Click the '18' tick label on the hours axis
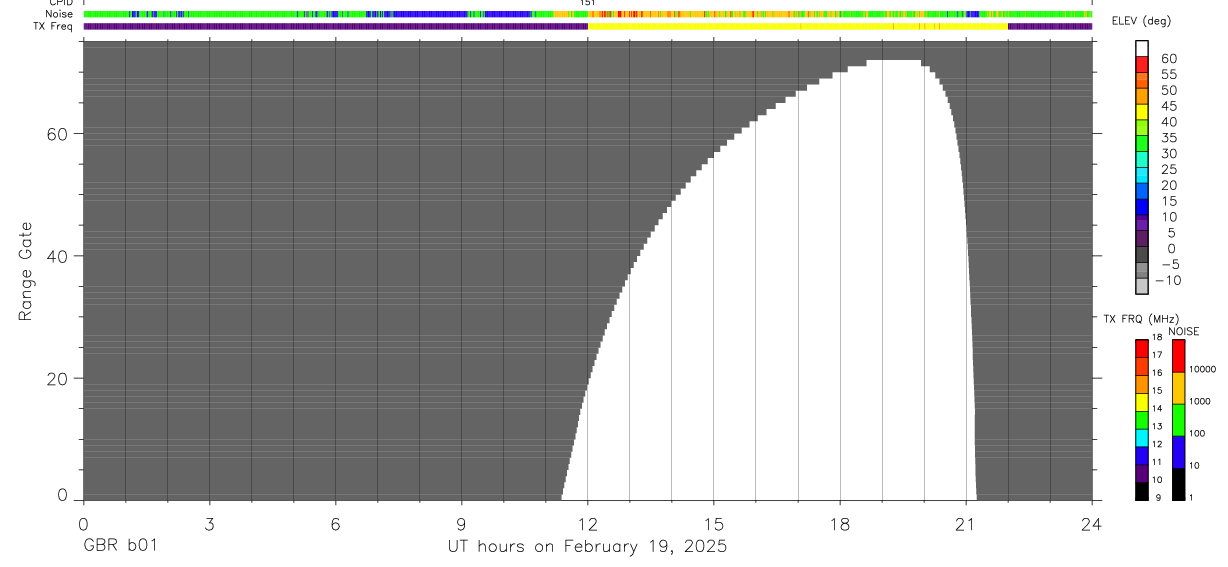This screenshot has height=567, width=1228. (x=840, y=523)
